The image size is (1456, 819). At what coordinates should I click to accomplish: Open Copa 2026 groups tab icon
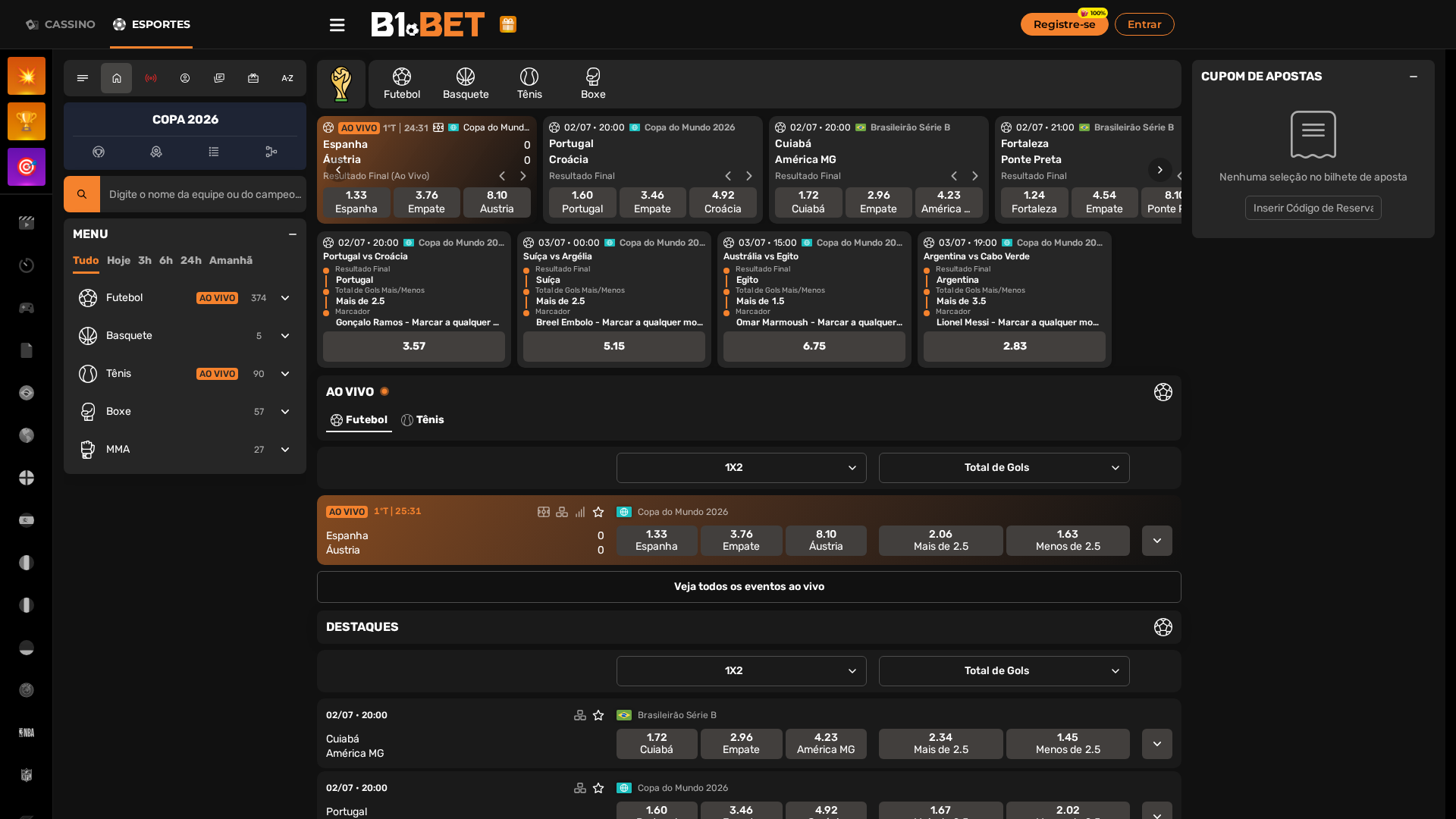coord(156,152)
